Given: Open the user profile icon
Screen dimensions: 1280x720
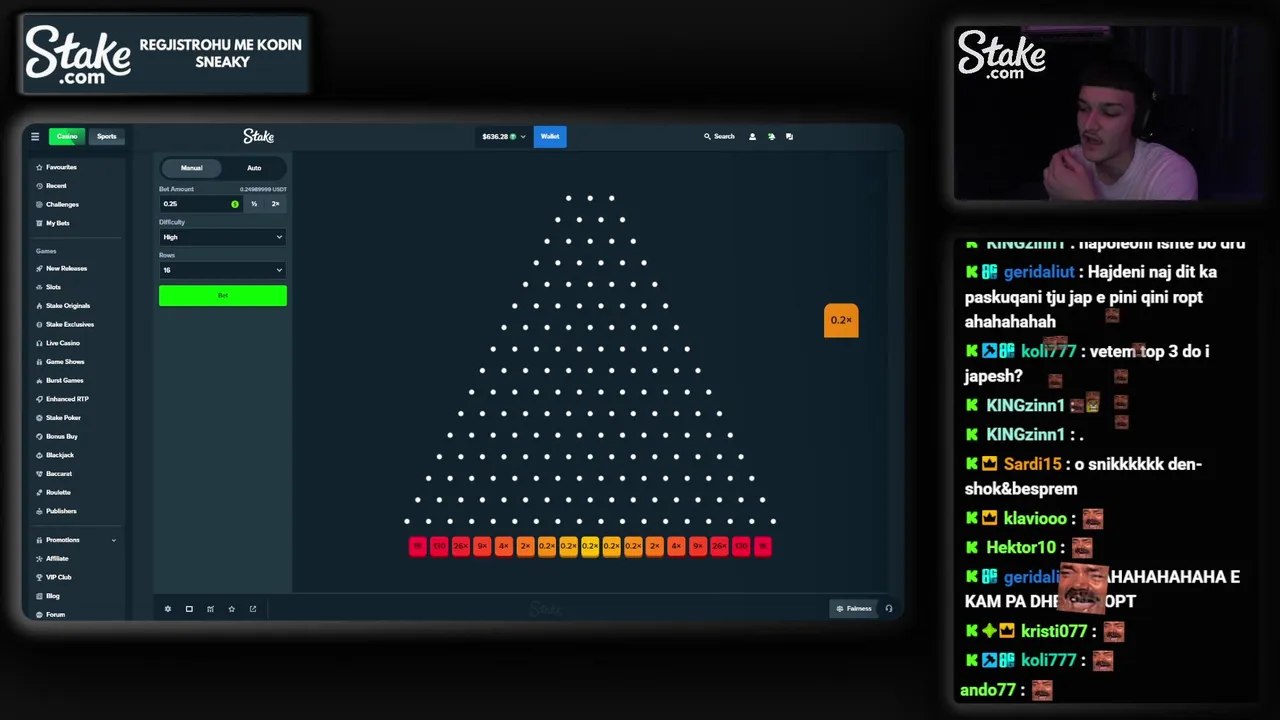Looking at the screenshot, I should point(752,136).
